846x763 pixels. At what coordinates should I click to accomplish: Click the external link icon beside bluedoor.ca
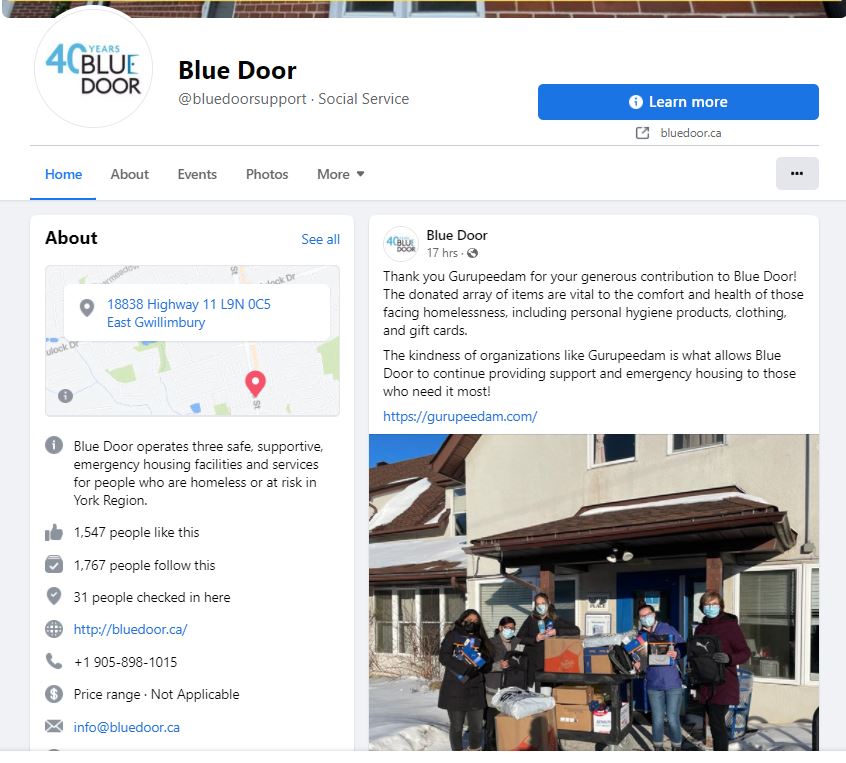[642, 133]
